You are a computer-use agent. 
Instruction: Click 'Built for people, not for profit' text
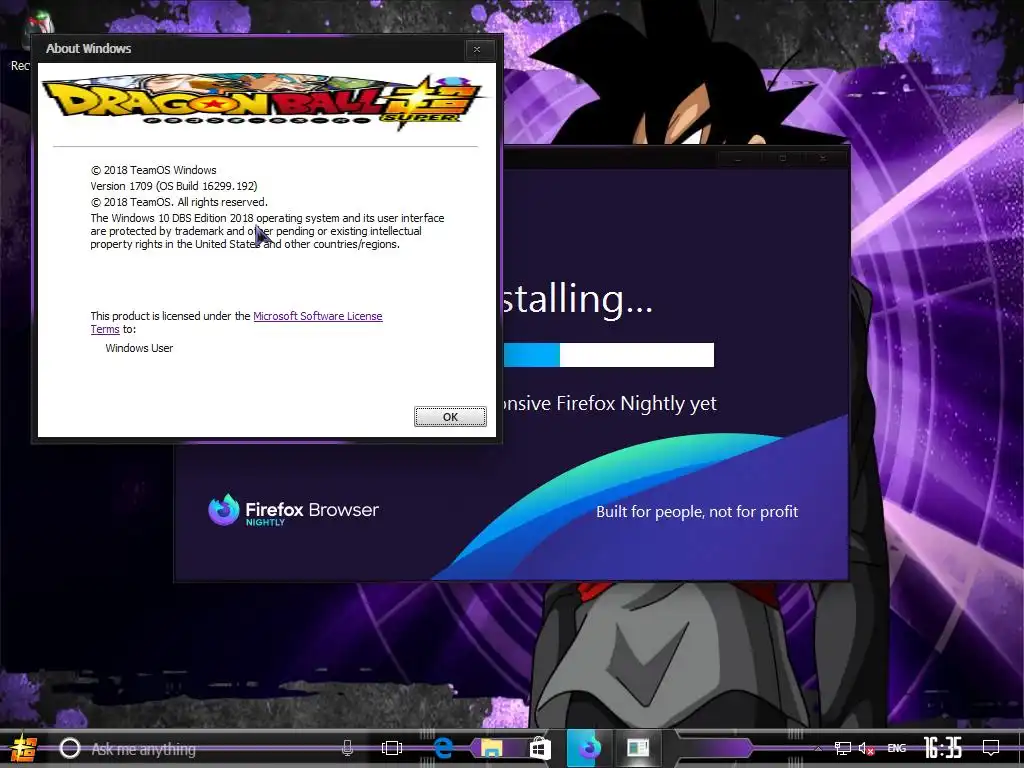[697, 511]
